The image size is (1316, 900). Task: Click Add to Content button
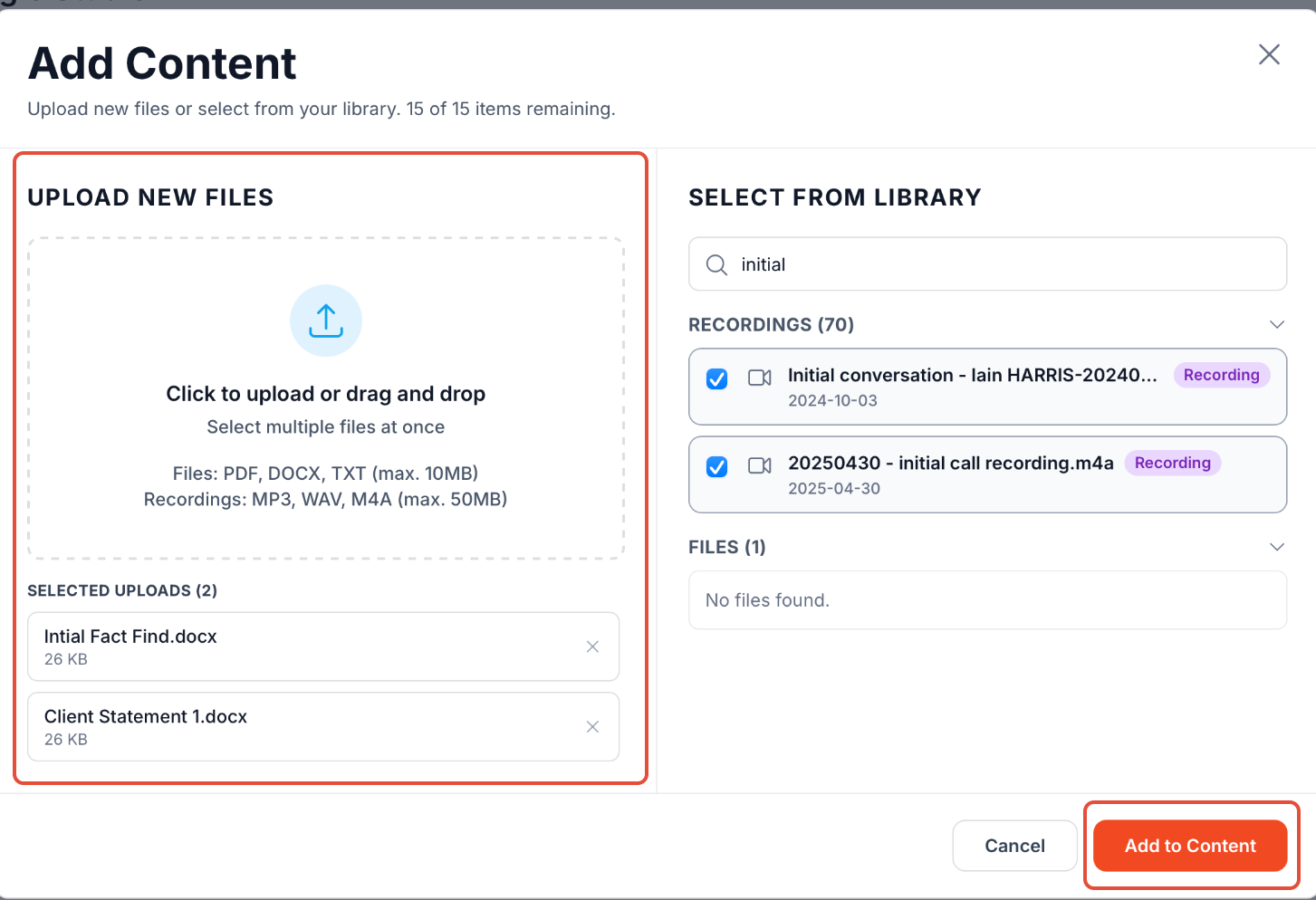click(1190, 846)
